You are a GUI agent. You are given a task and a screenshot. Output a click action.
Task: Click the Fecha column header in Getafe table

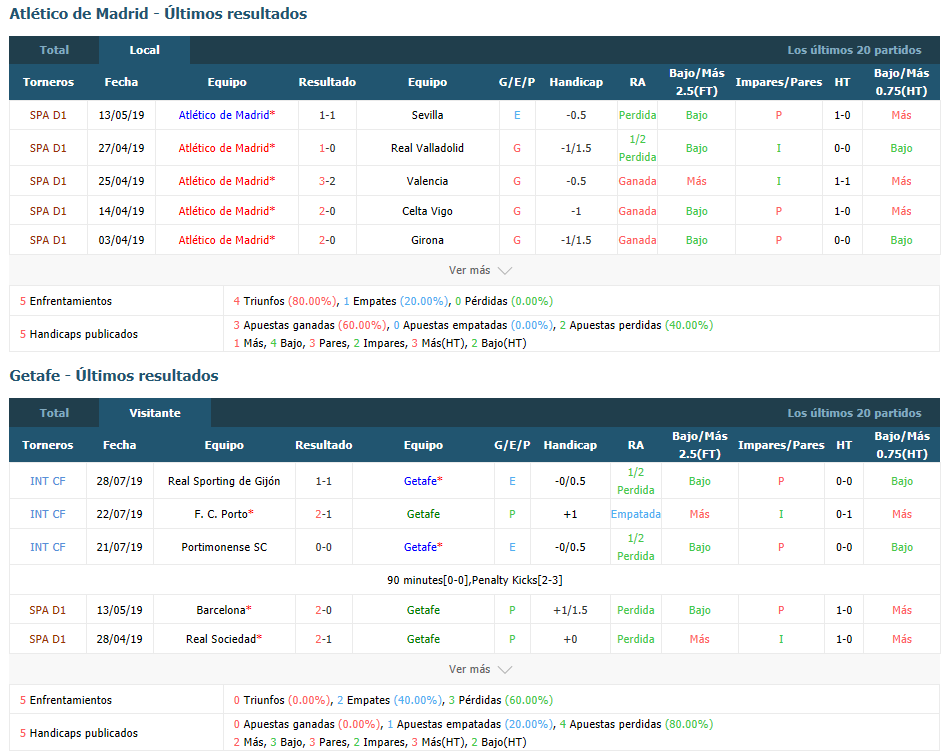coord(119,445)
